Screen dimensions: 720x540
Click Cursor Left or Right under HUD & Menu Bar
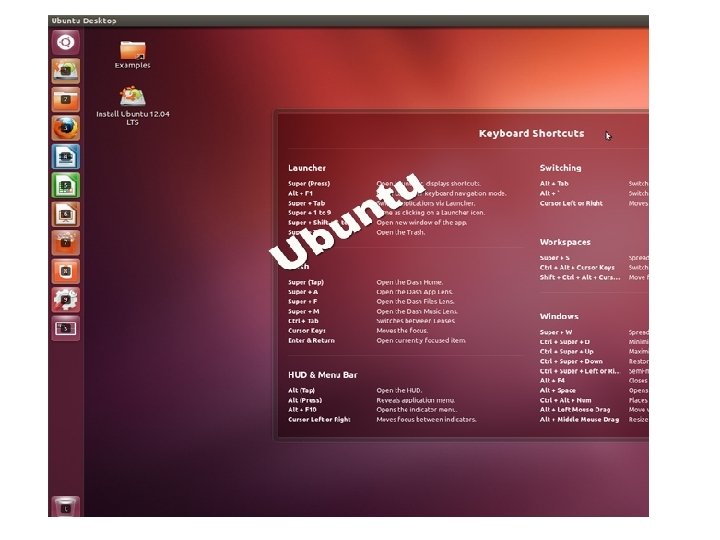click(x=319, y=420)
